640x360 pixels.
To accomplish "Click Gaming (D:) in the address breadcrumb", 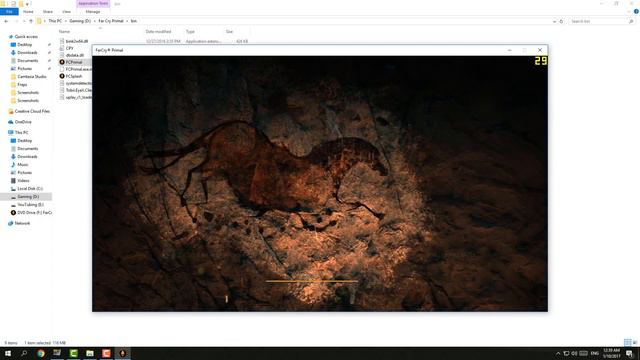I will click(80, 21).
